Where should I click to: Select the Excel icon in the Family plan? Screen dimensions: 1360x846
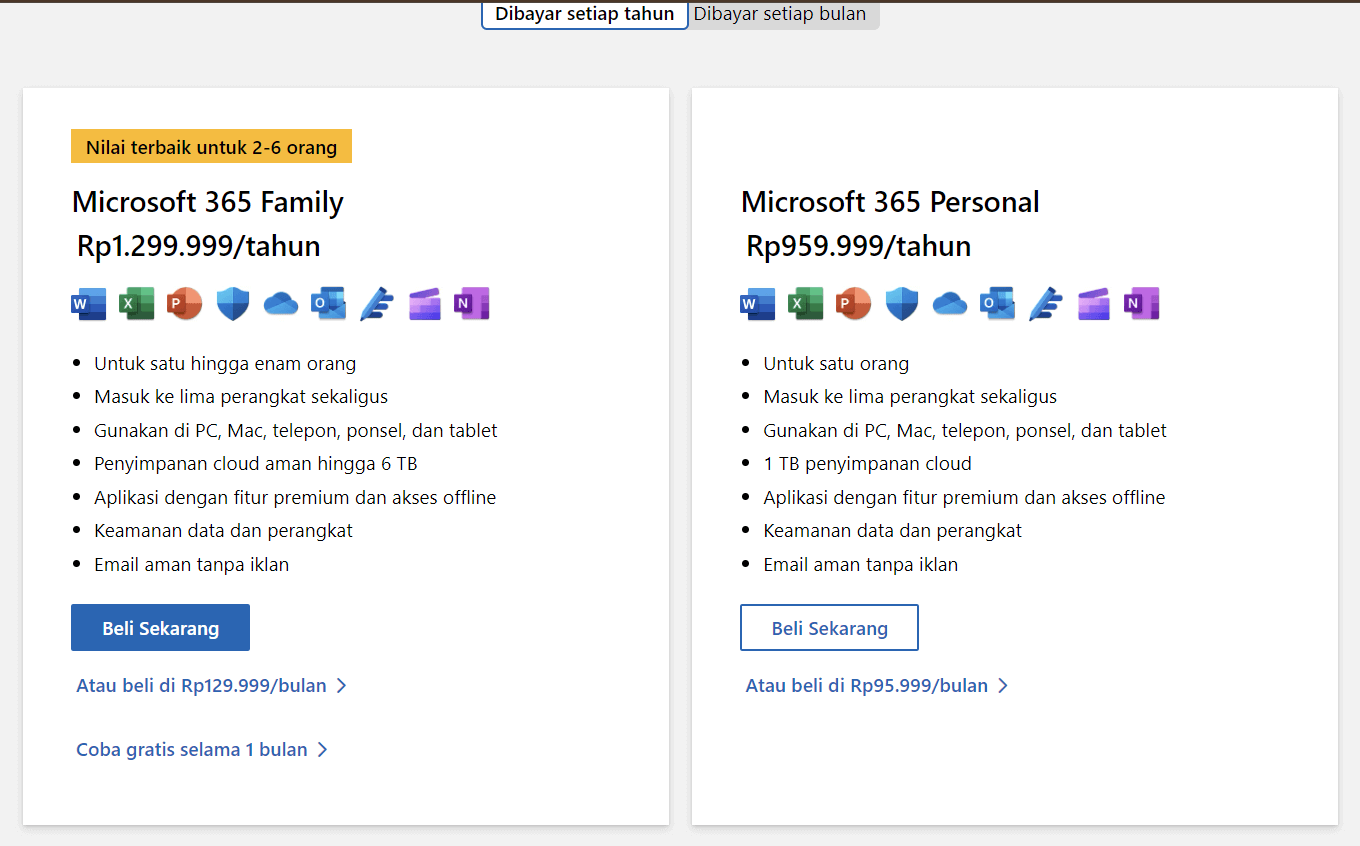[x=136, y=303]
